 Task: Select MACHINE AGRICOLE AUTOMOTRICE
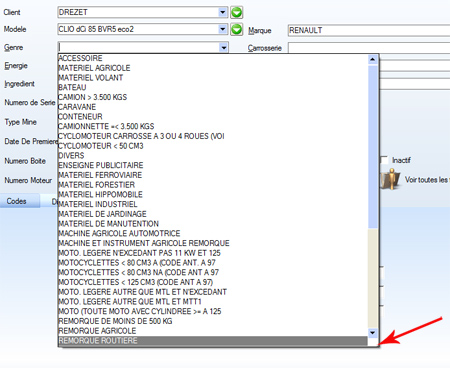coord(213,233)
